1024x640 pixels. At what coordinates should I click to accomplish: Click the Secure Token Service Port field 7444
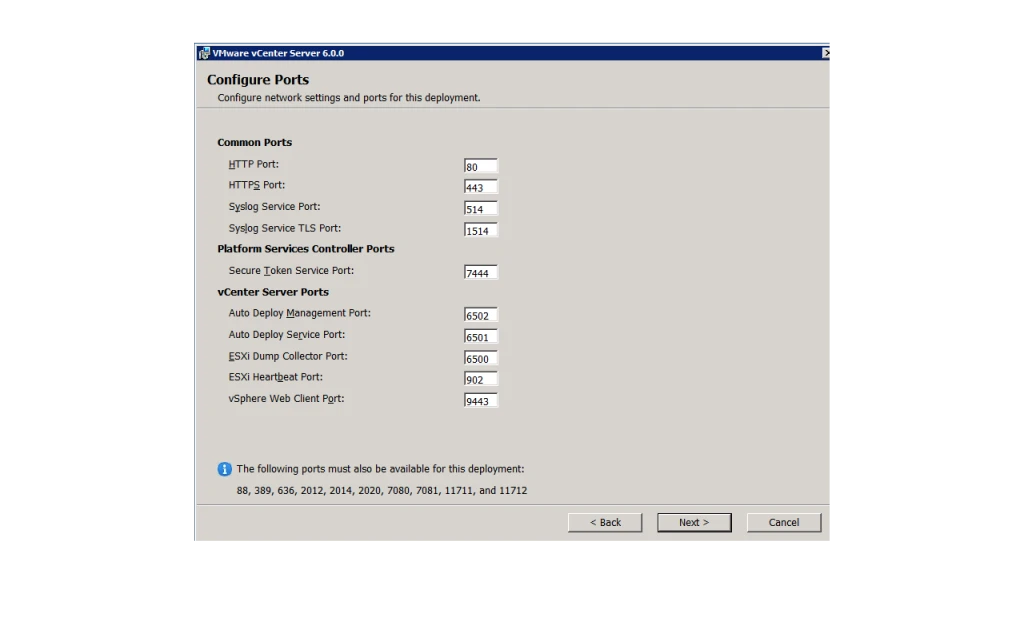tap(481, 272)
